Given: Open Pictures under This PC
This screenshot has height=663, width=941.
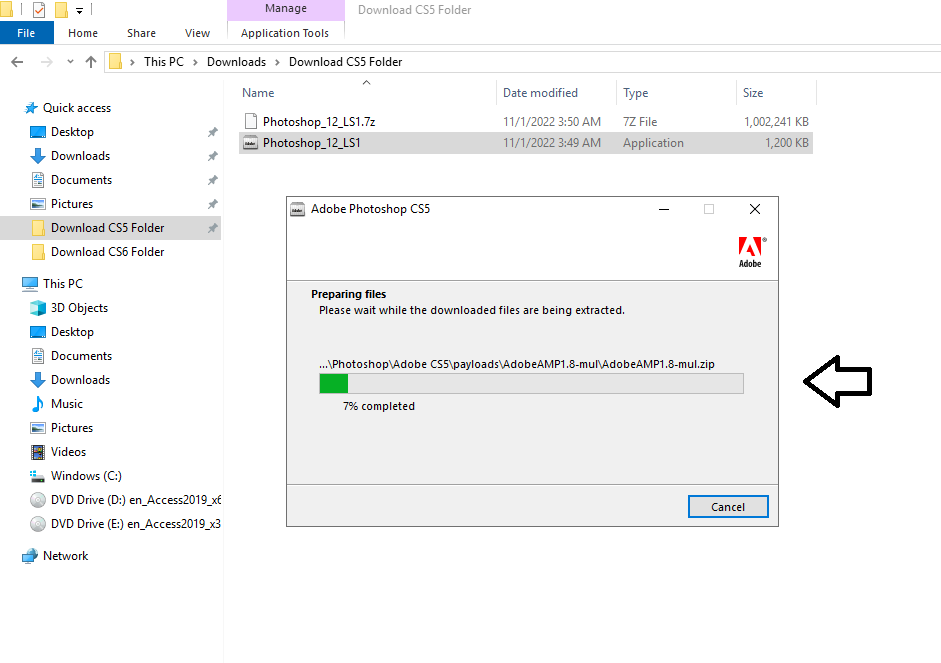Looking at the screenshot, I should 72,428.
